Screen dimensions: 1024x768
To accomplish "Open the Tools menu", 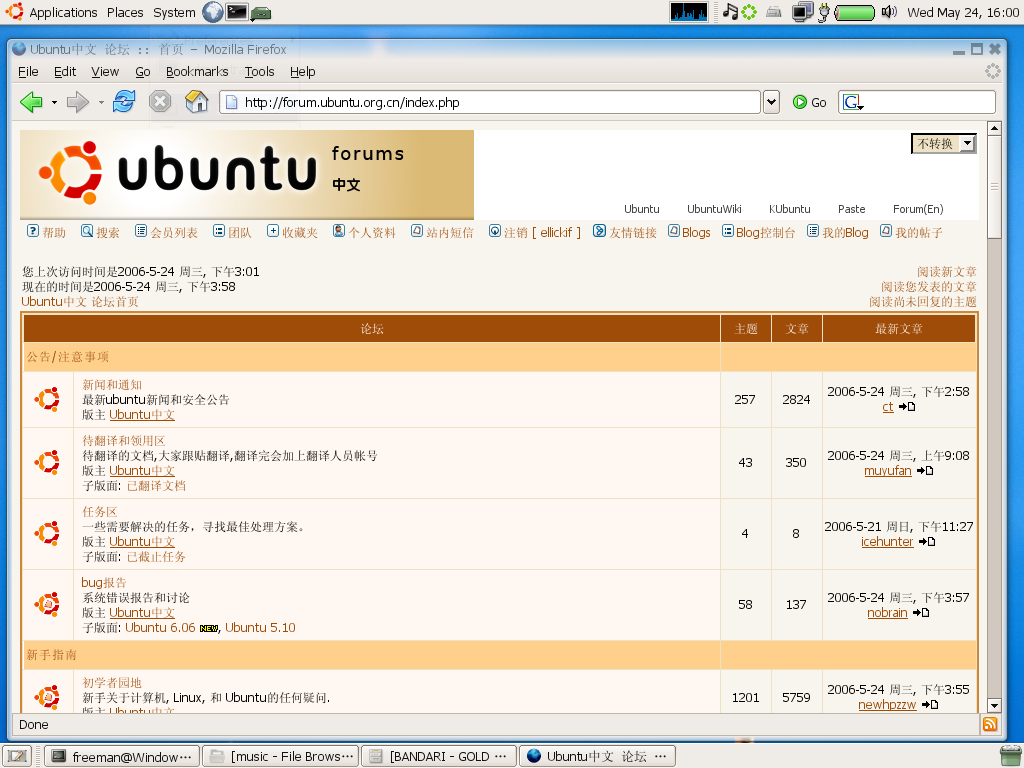I will 259,72.
